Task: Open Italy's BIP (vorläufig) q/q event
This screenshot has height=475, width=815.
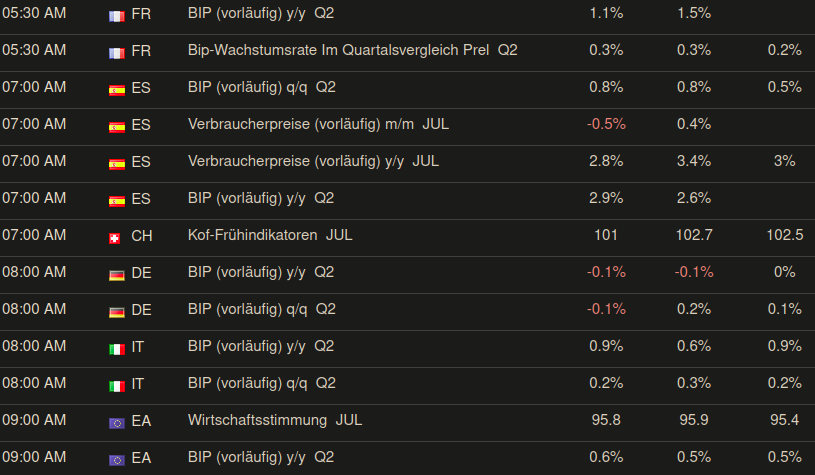Action: 262,384
